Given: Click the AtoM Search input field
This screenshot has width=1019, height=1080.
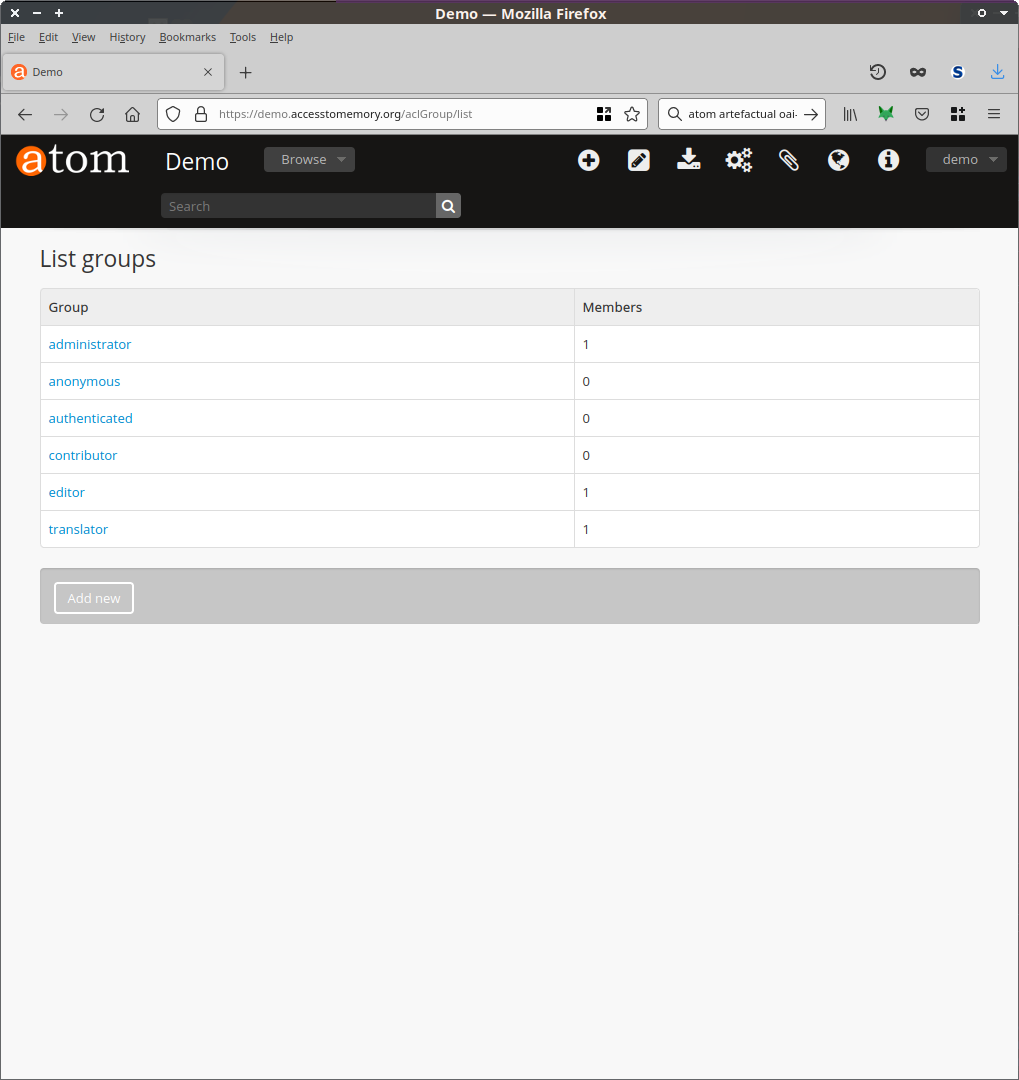Looking at the screenshot, I should click(x=298, y=206).
